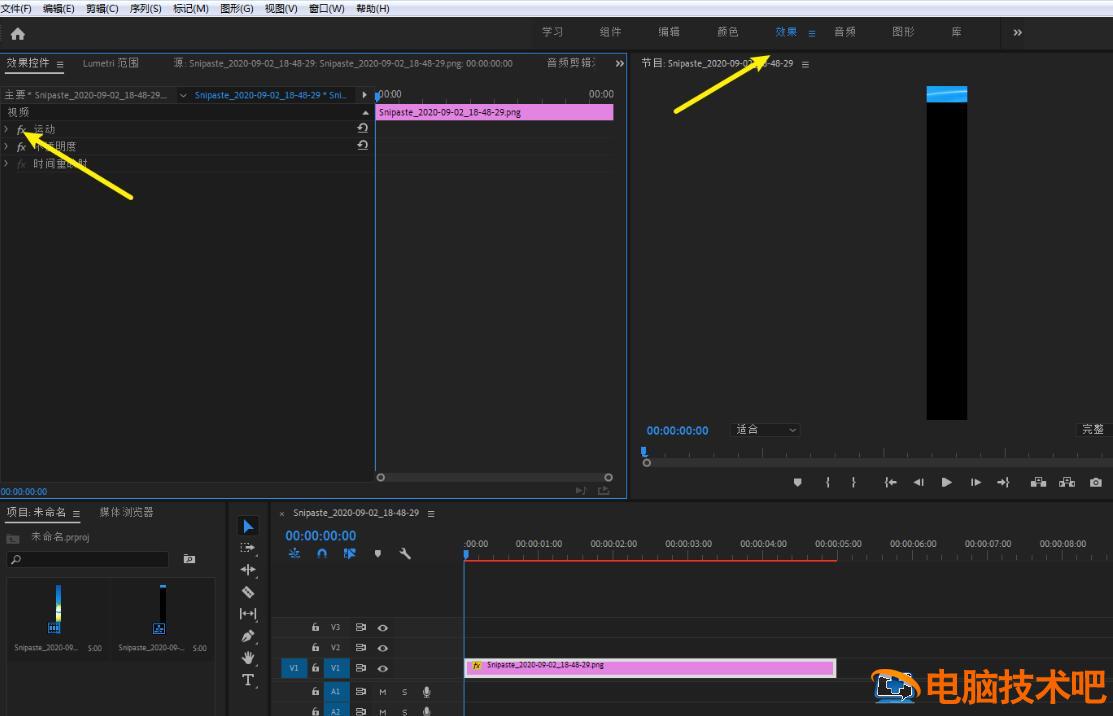Expand the Time Remapping effect
The image size is (1113, 716).
click(6, 163)
